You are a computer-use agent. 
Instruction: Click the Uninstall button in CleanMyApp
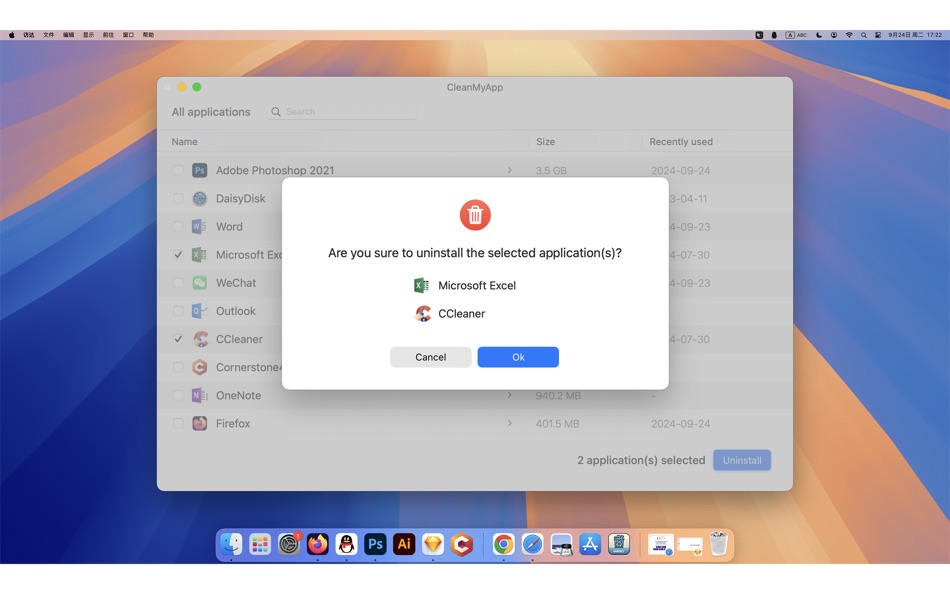[x=742, y=460]
